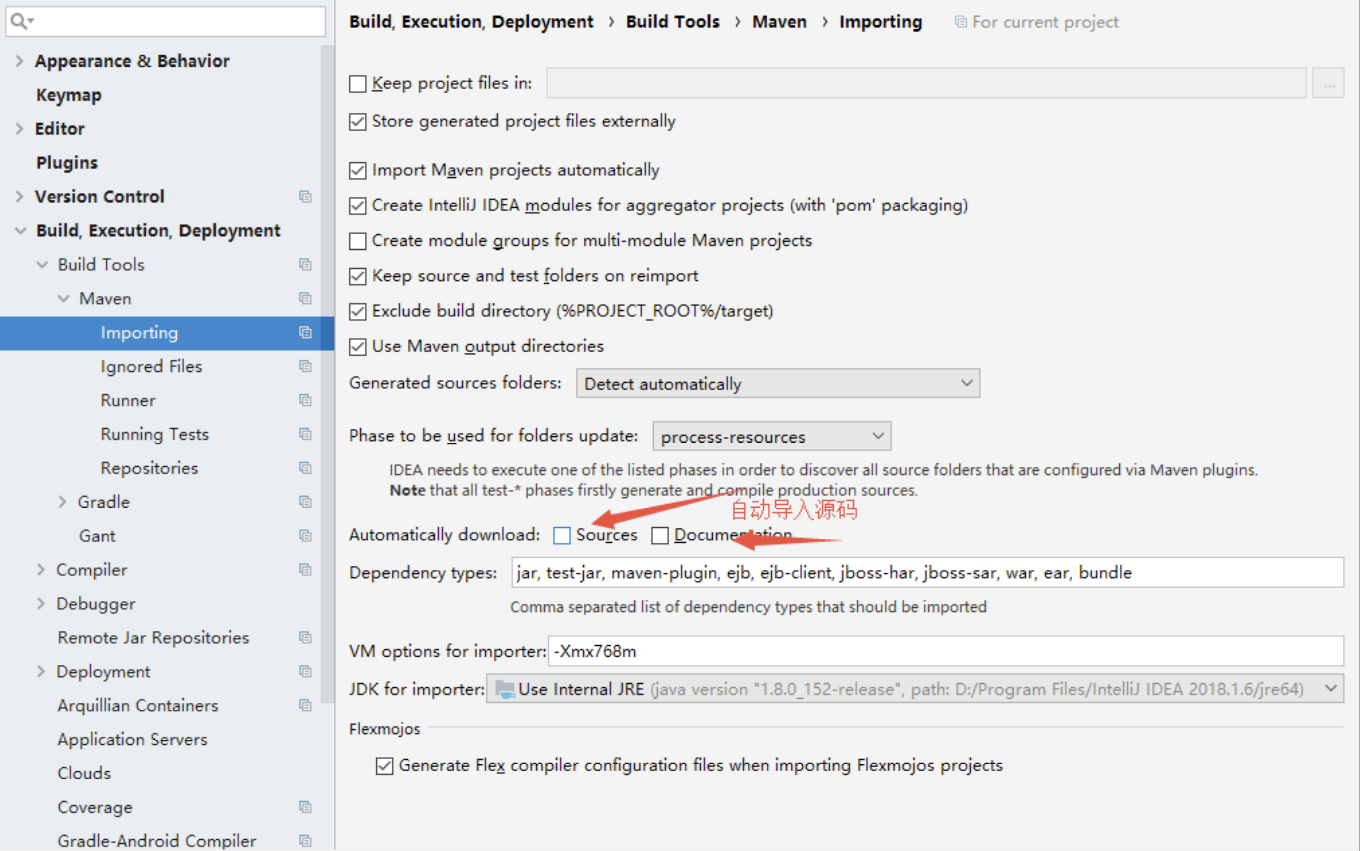Click project-level icon on Importing row
1360x851 pixels.
click(x=305, y=333)
